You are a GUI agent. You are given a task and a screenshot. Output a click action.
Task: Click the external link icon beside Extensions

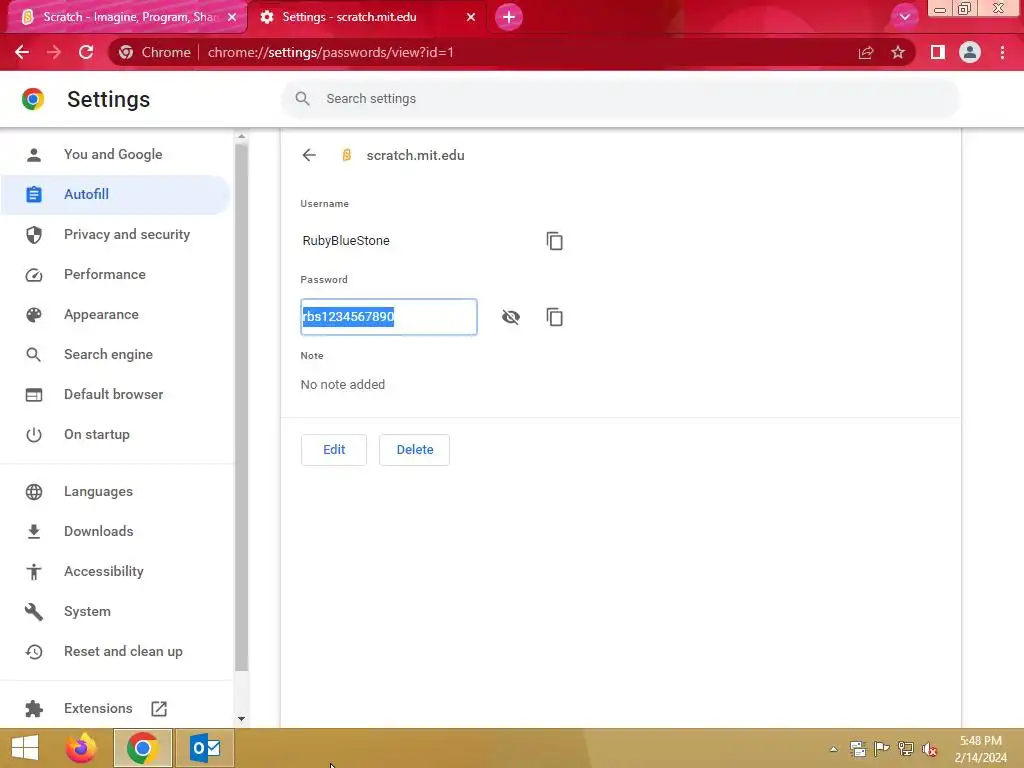click(x=159, y=709)
